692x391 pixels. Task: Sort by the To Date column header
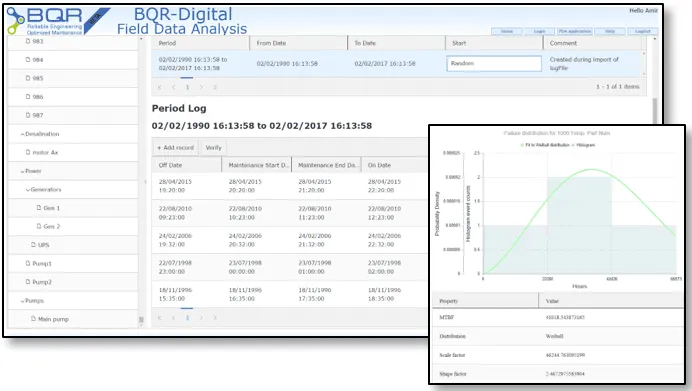click(396, 43)
